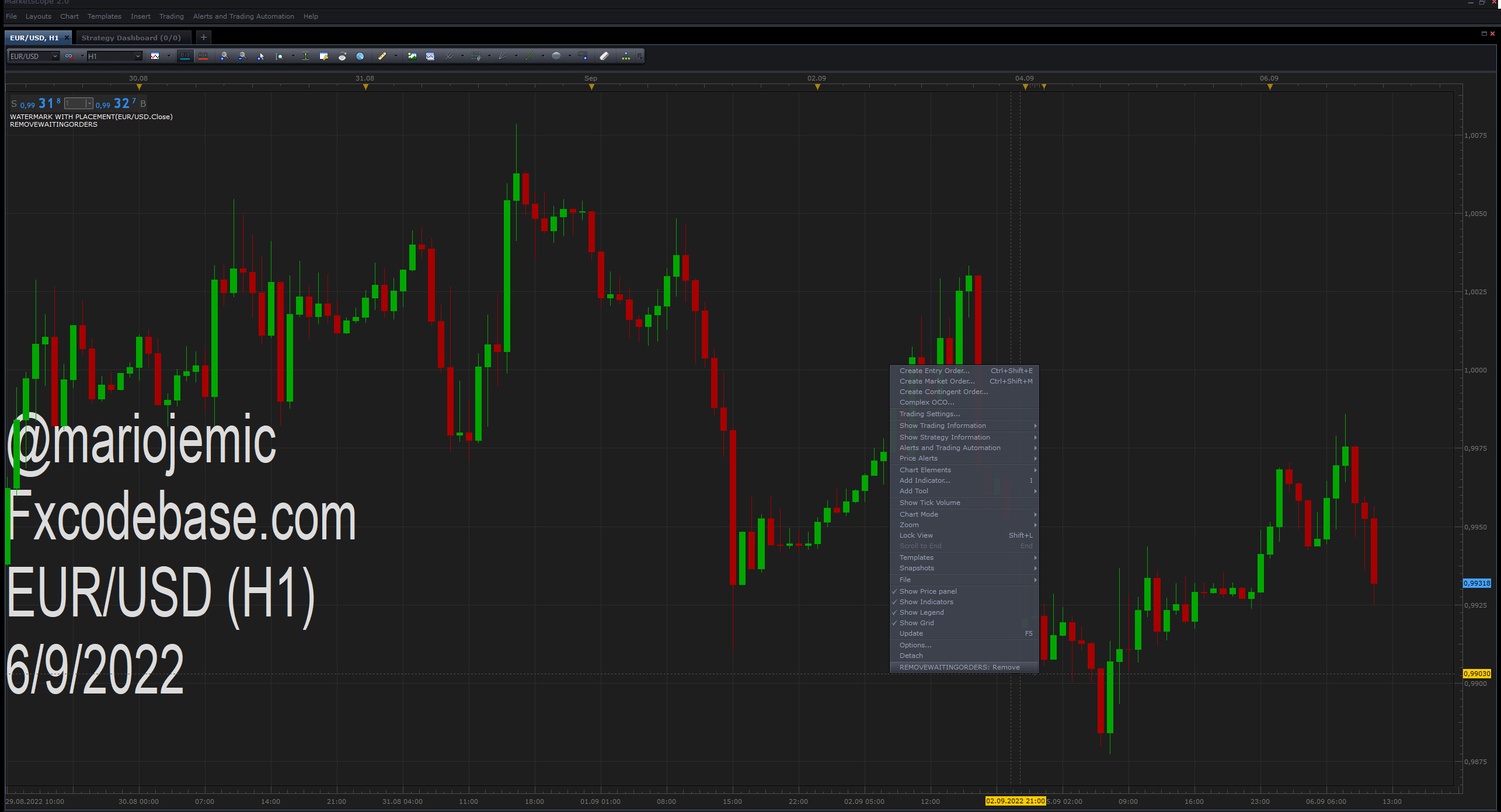The width and height of the screenshot is (1501, 812).
Task: Click the chart link (unlink) icon in toolbar
Action: click(x=69, y=57)
